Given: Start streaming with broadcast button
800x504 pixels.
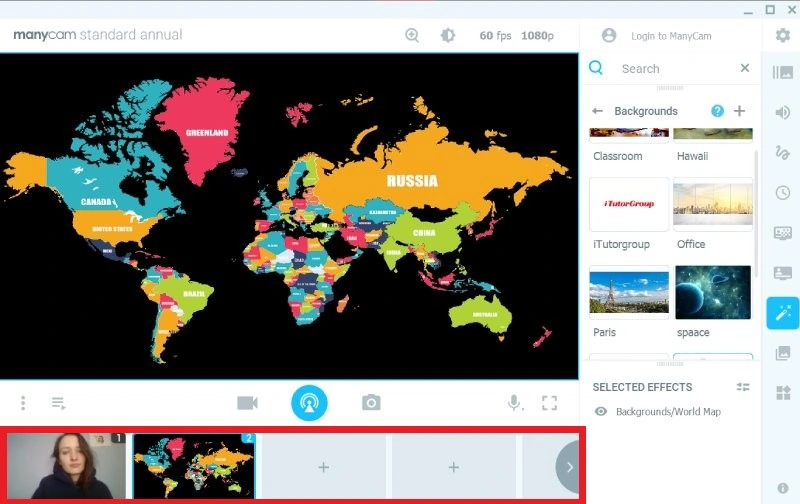Looking at the screenshot, I should point(309,403).
